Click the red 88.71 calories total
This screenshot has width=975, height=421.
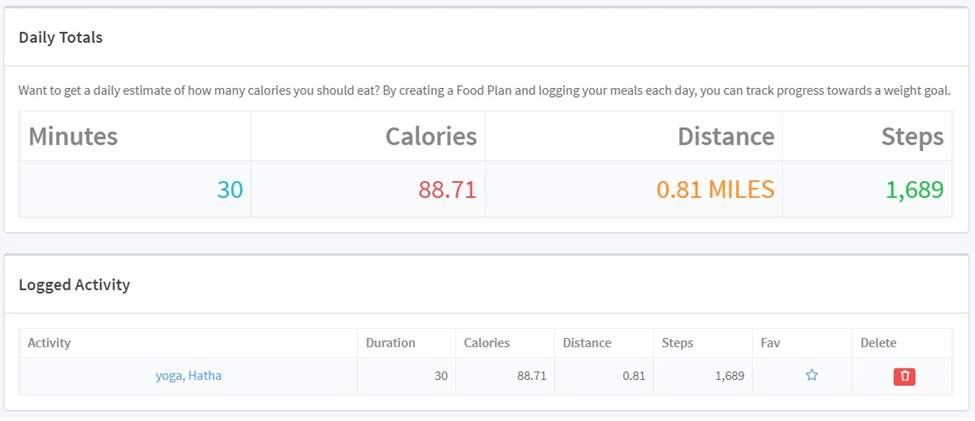(447, 190)
